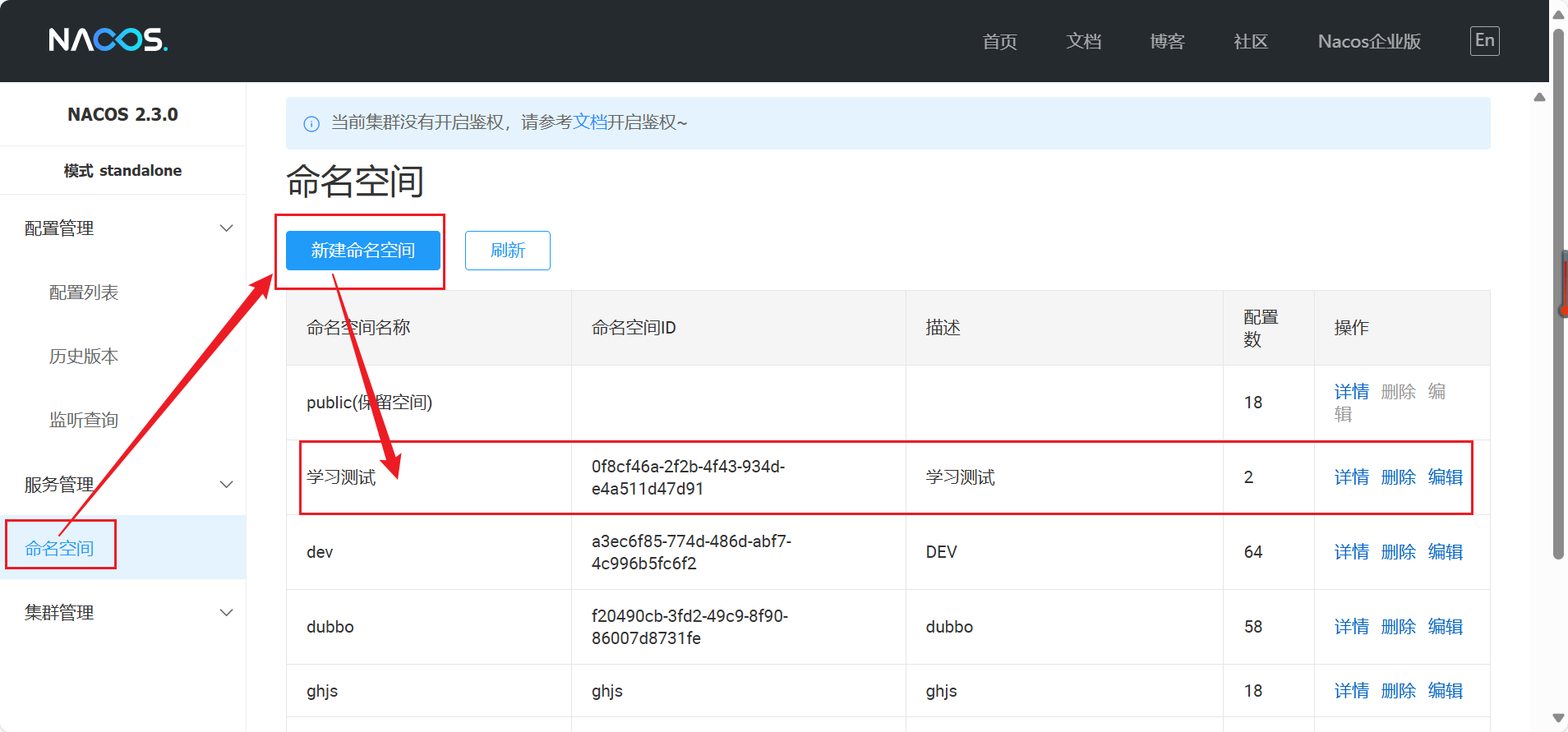The height and width of the screenshot is (732, 1568).
Task: Click the config count 58 for dubbo
Action: tap(1253, 627)
